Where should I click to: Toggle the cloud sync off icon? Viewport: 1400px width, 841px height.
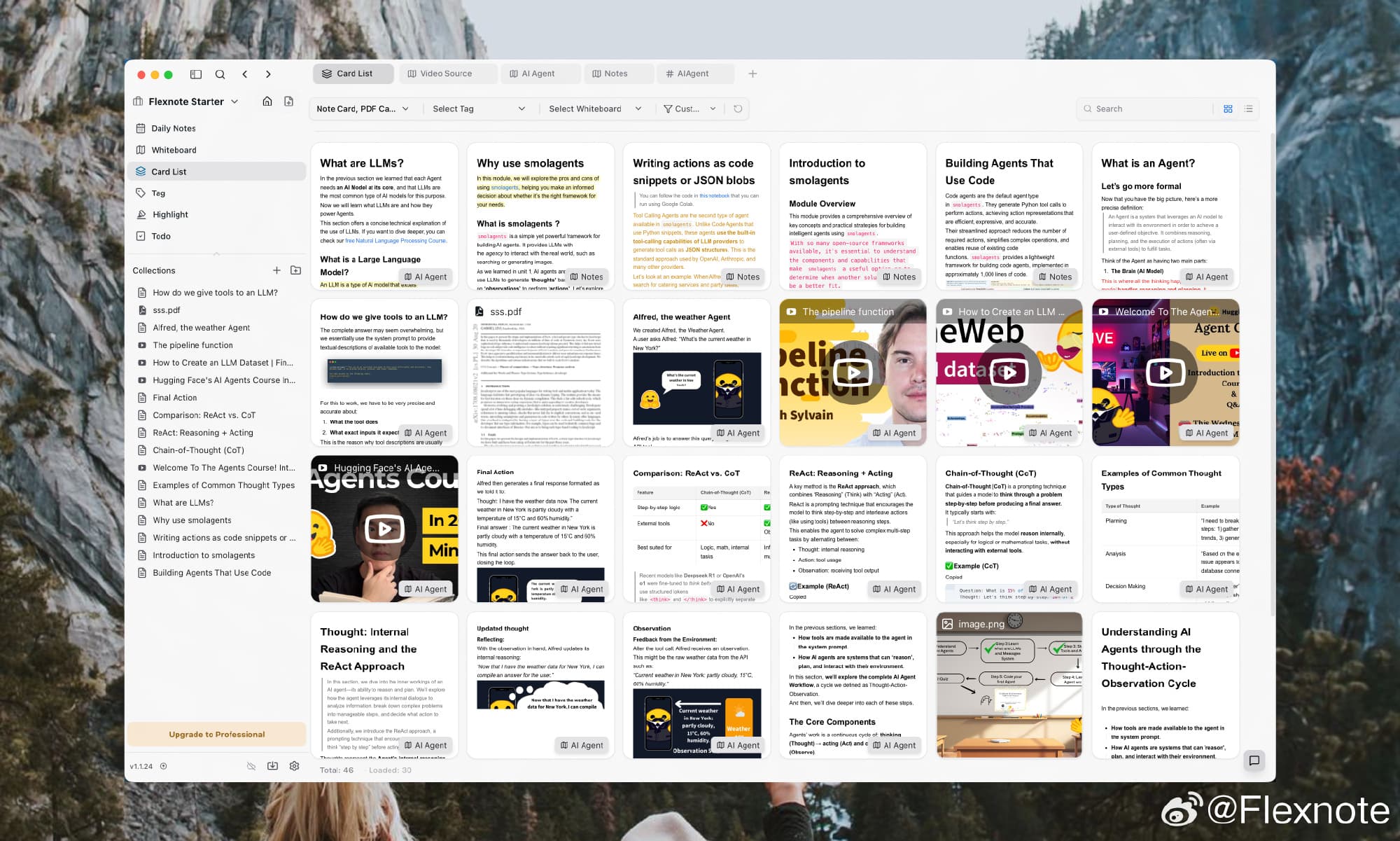[251, 766]
